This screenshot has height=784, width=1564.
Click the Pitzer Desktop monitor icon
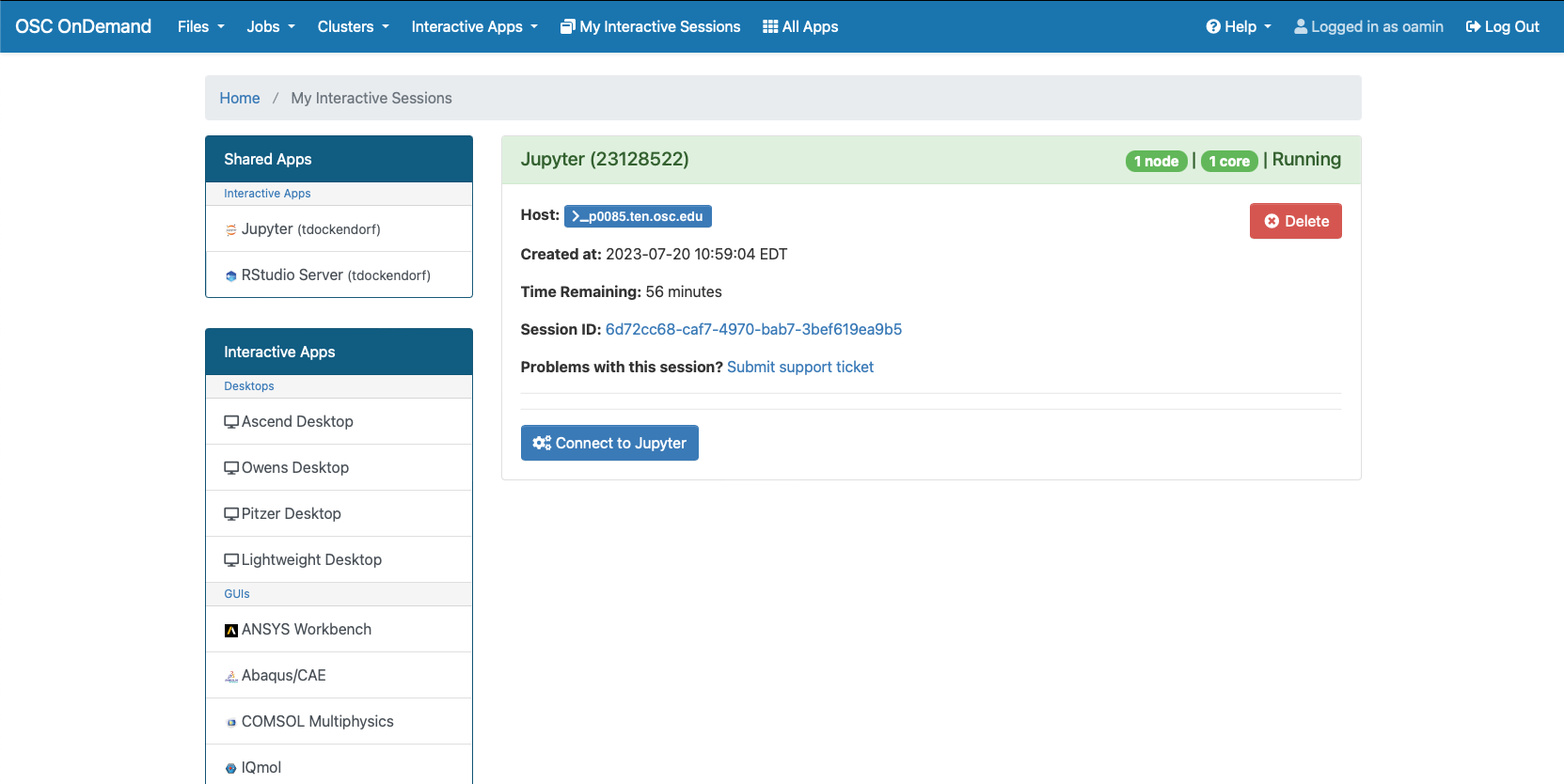(x=231, y=514)
